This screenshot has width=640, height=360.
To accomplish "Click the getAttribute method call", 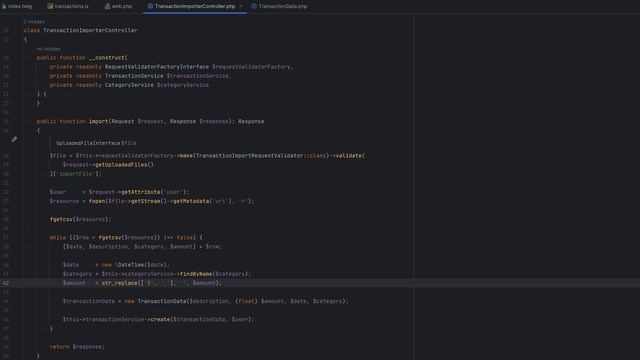I will click(x=140, y=192).
